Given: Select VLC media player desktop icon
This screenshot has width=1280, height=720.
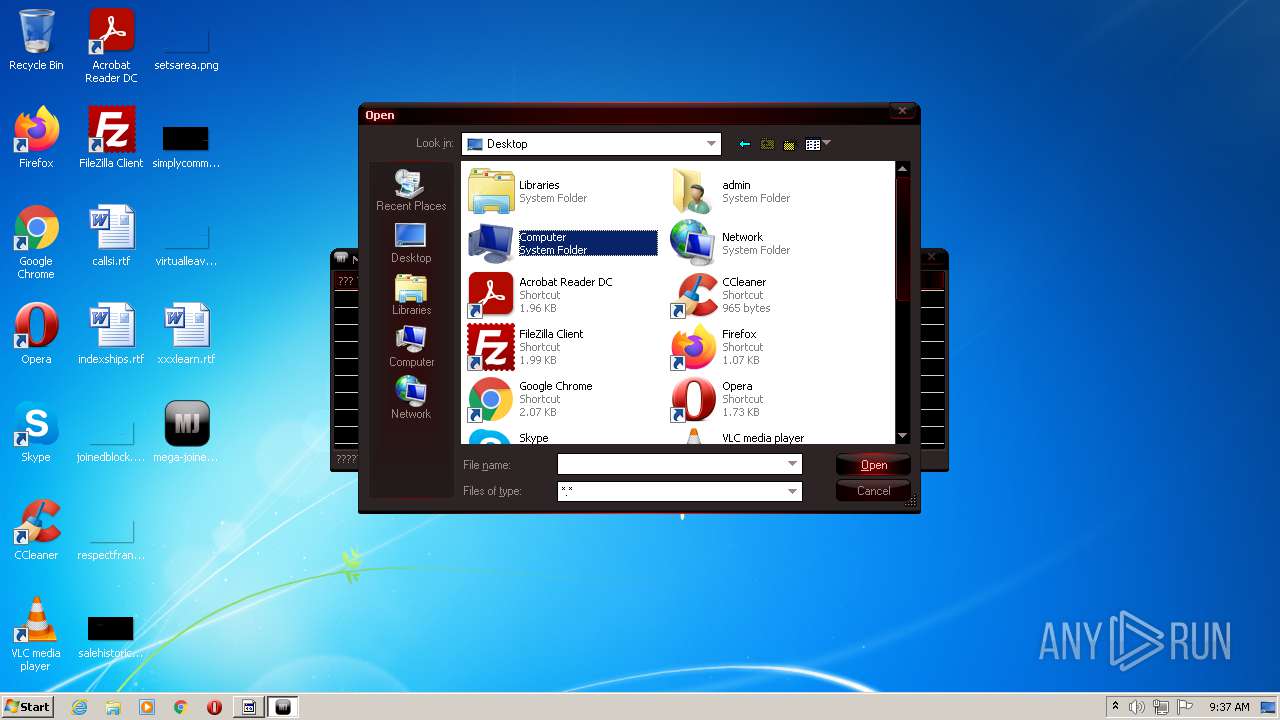Looking at the screenshot, I should [36, 634].
